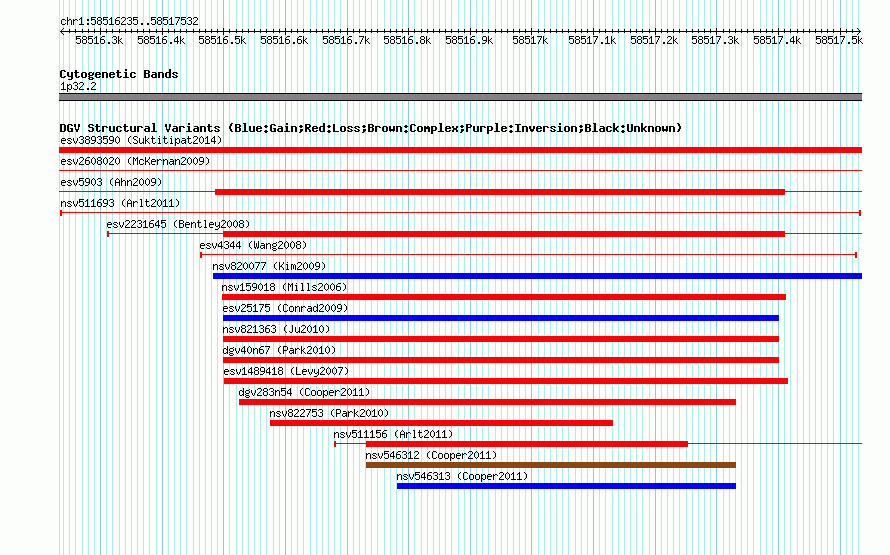Select the nsv511156 thick red bar
890x555 pixels.
tap(527, 444)
